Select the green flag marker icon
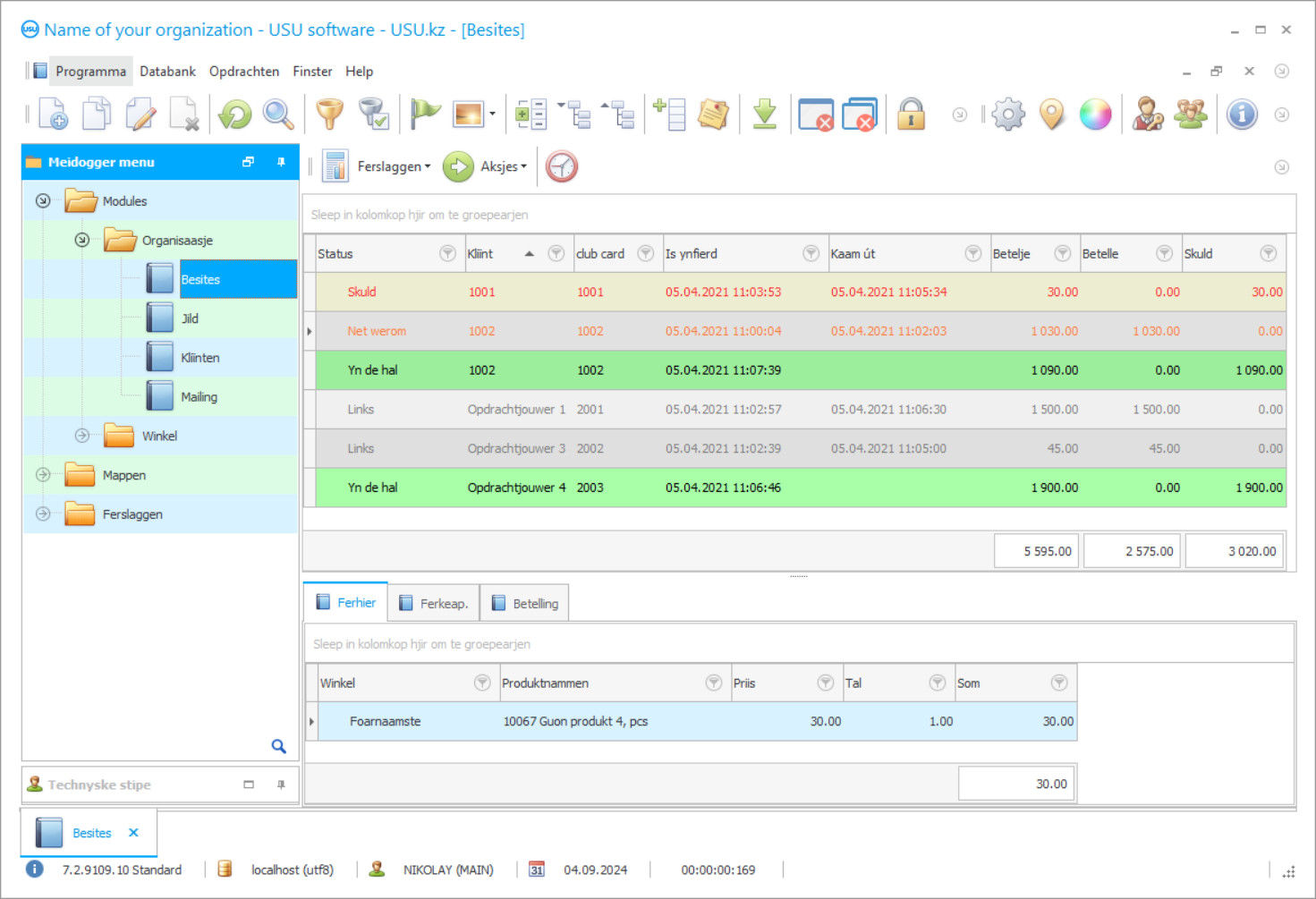Image resolution: width=1316 pixels, height=899 pixels. click(x=425, y=114)
